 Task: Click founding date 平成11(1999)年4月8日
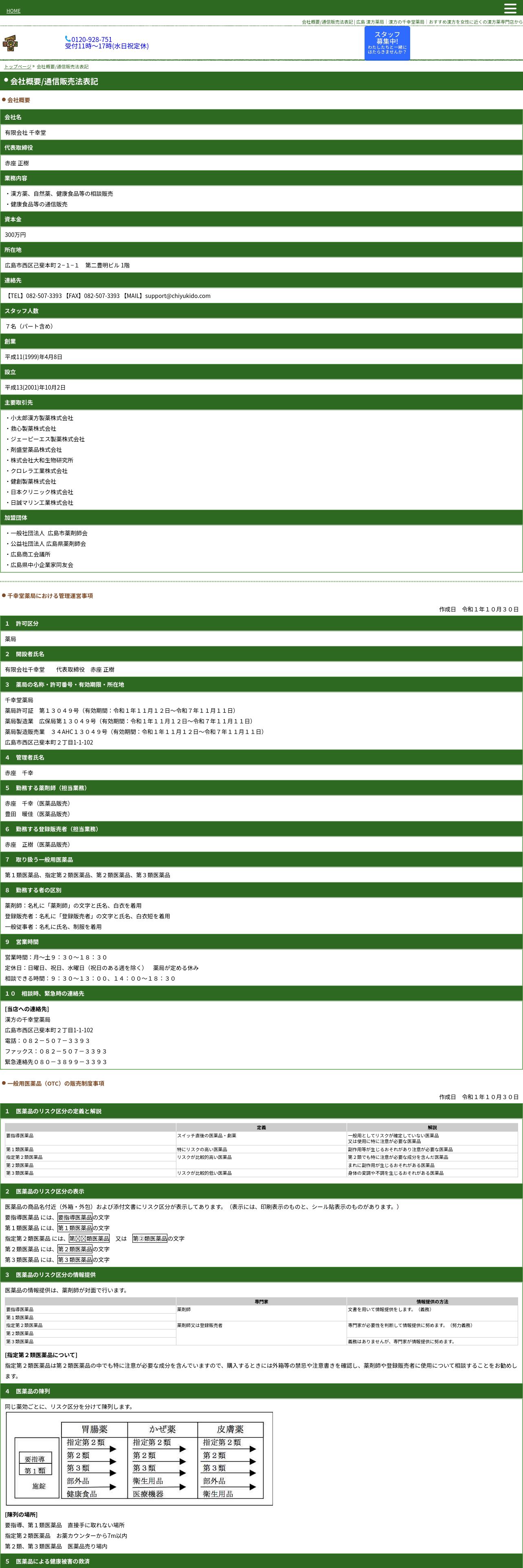point(33,357)
